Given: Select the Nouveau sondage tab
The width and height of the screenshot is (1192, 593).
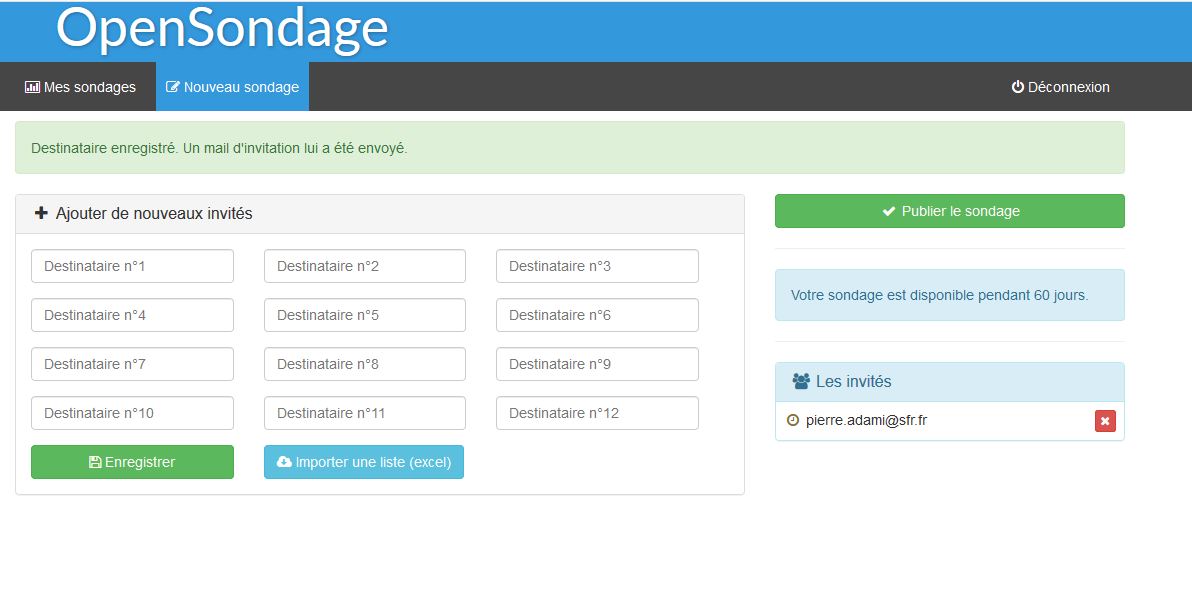Looking at the screenshot, I should (x=232, y=87).
